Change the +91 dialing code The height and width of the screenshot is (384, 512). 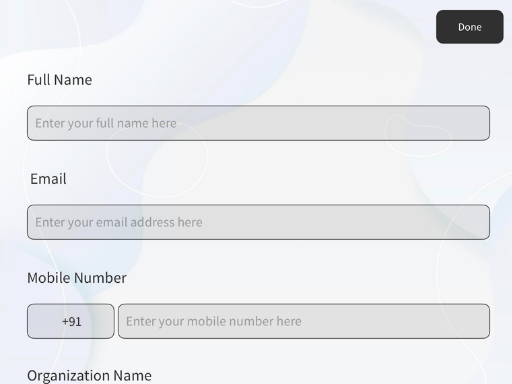pyautogui.click(x=71, y=321)
